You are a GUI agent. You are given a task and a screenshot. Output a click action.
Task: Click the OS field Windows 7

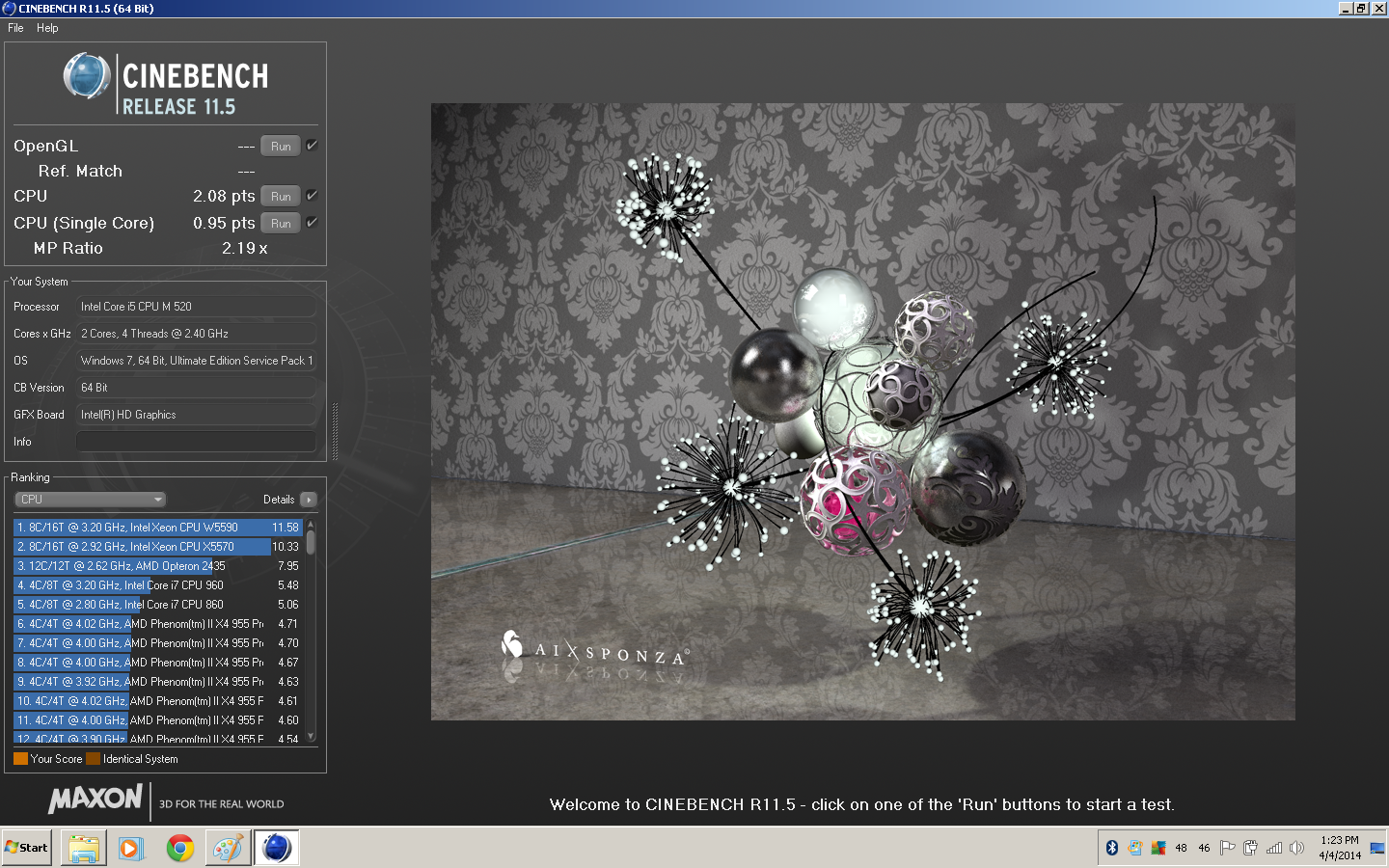pyautogui.click(x=196, y=361)
